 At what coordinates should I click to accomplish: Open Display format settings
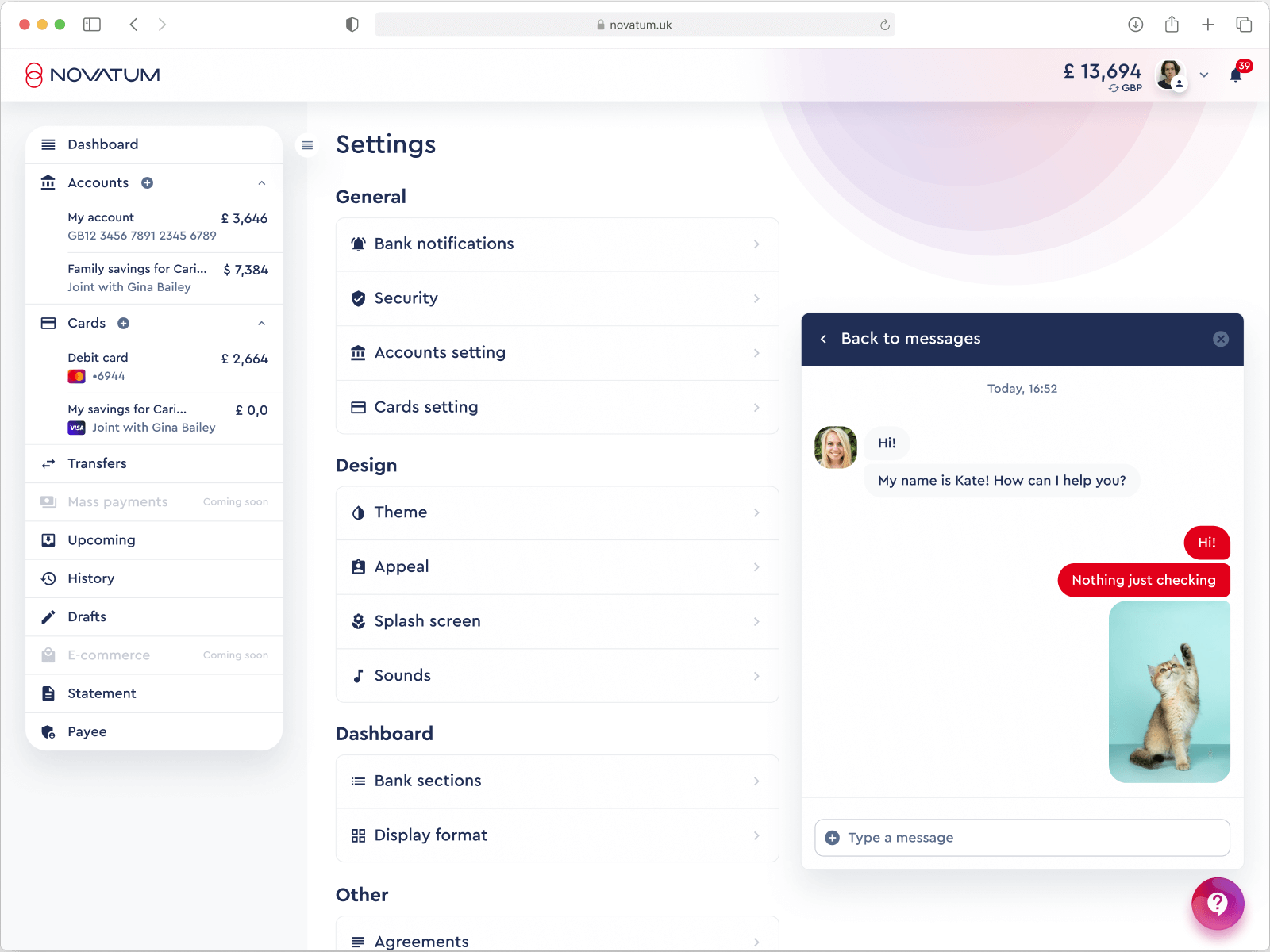point(557,835)
